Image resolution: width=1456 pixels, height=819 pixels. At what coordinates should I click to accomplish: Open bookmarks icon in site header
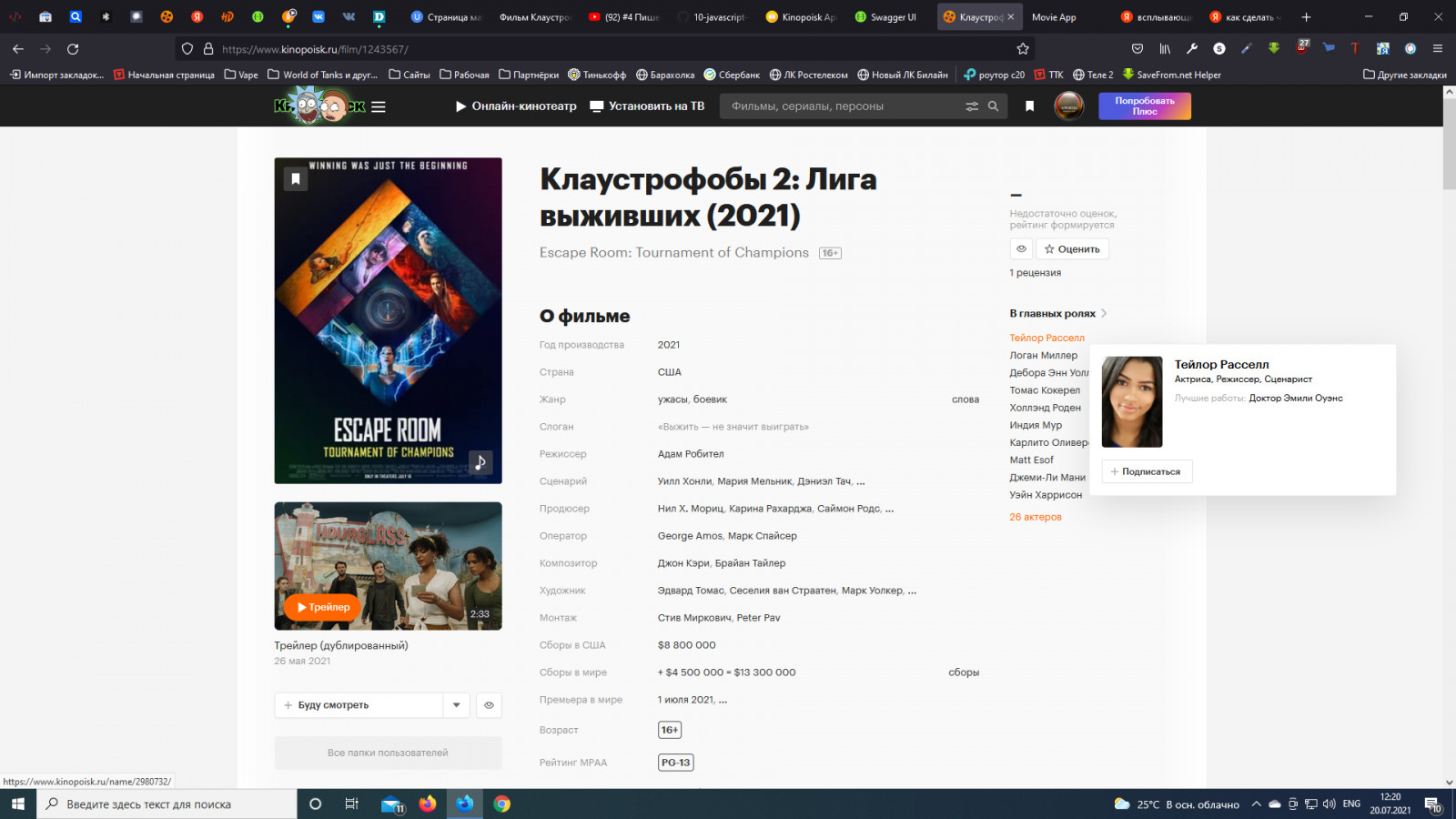tap(1029, 106)
